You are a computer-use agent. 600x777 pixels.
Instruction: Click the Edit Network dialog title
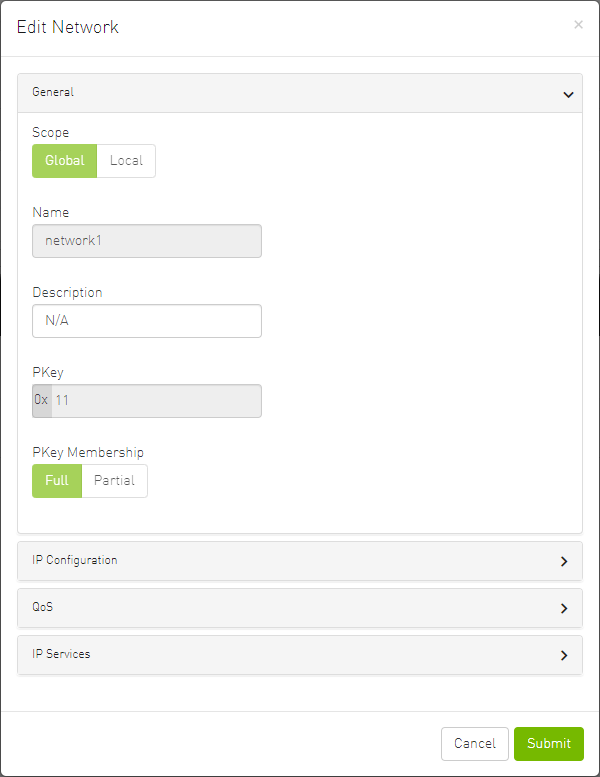pos(68,27)
